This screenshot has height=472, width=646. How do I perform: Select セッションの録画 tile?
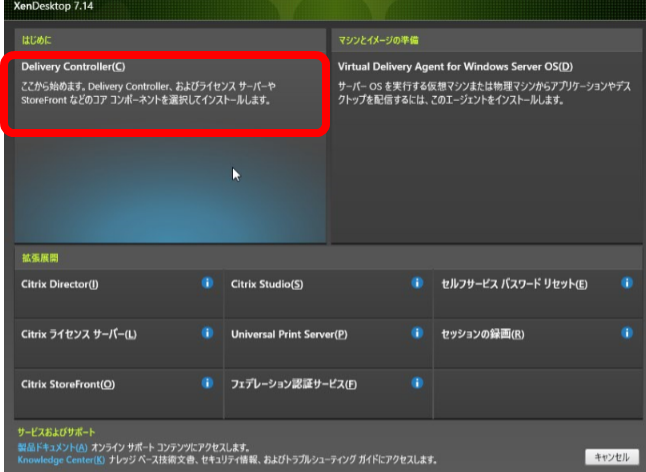538,344
